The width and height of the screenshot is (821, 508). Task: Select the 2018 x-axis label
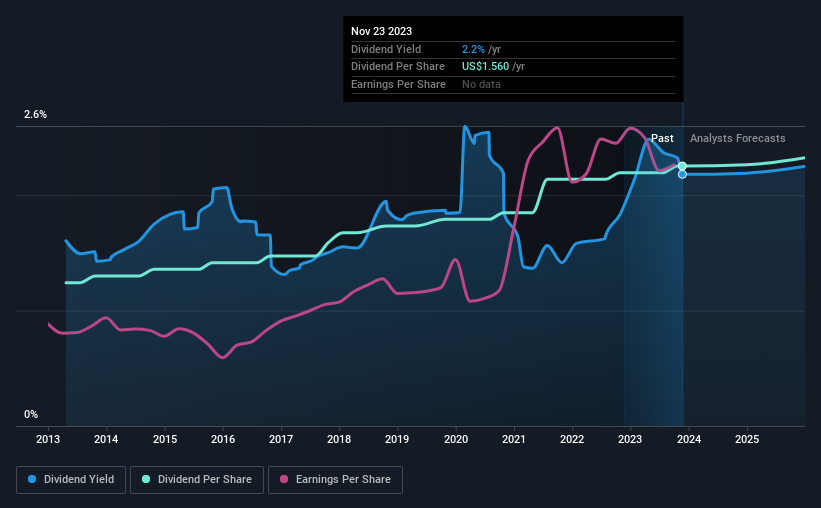(x=339, y=439)
